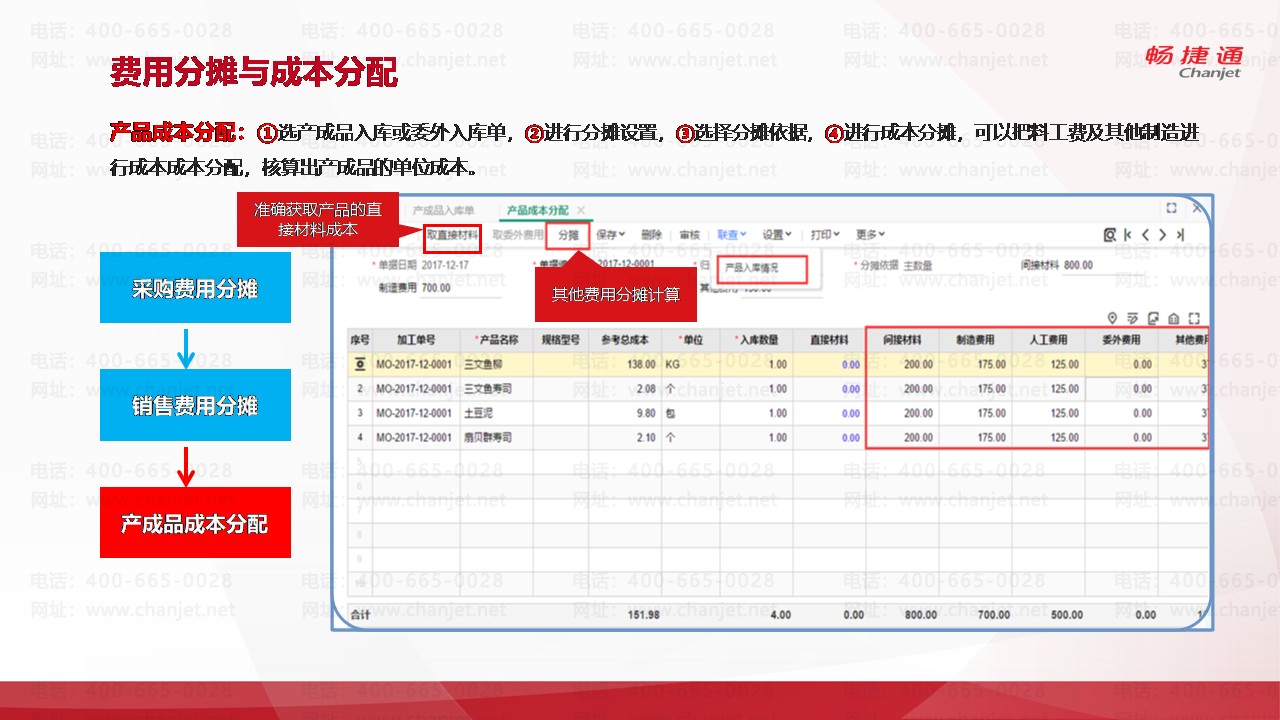
Task: Click the 规格型号 column header
Action: coord(560,340)
